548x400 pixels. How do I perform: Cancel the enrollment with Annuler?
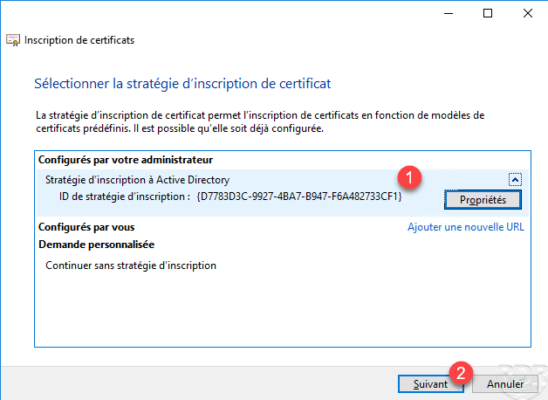point(505,384)
